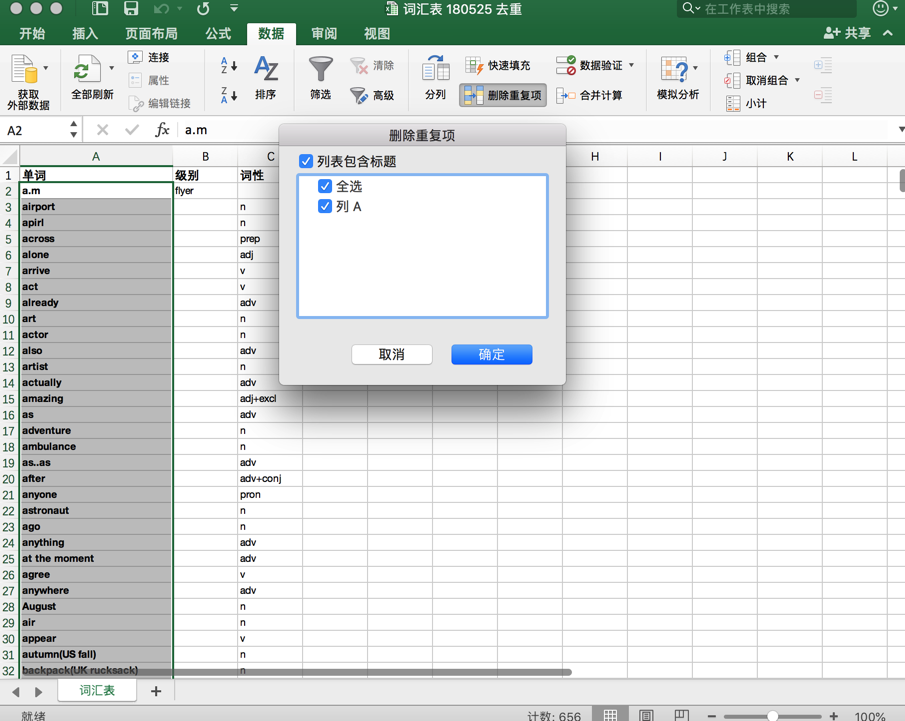Viewport: 905px width, 721px height.
Task: Click the Redo arrow icon
Action: pyautogui.click(x=203, y=9)
